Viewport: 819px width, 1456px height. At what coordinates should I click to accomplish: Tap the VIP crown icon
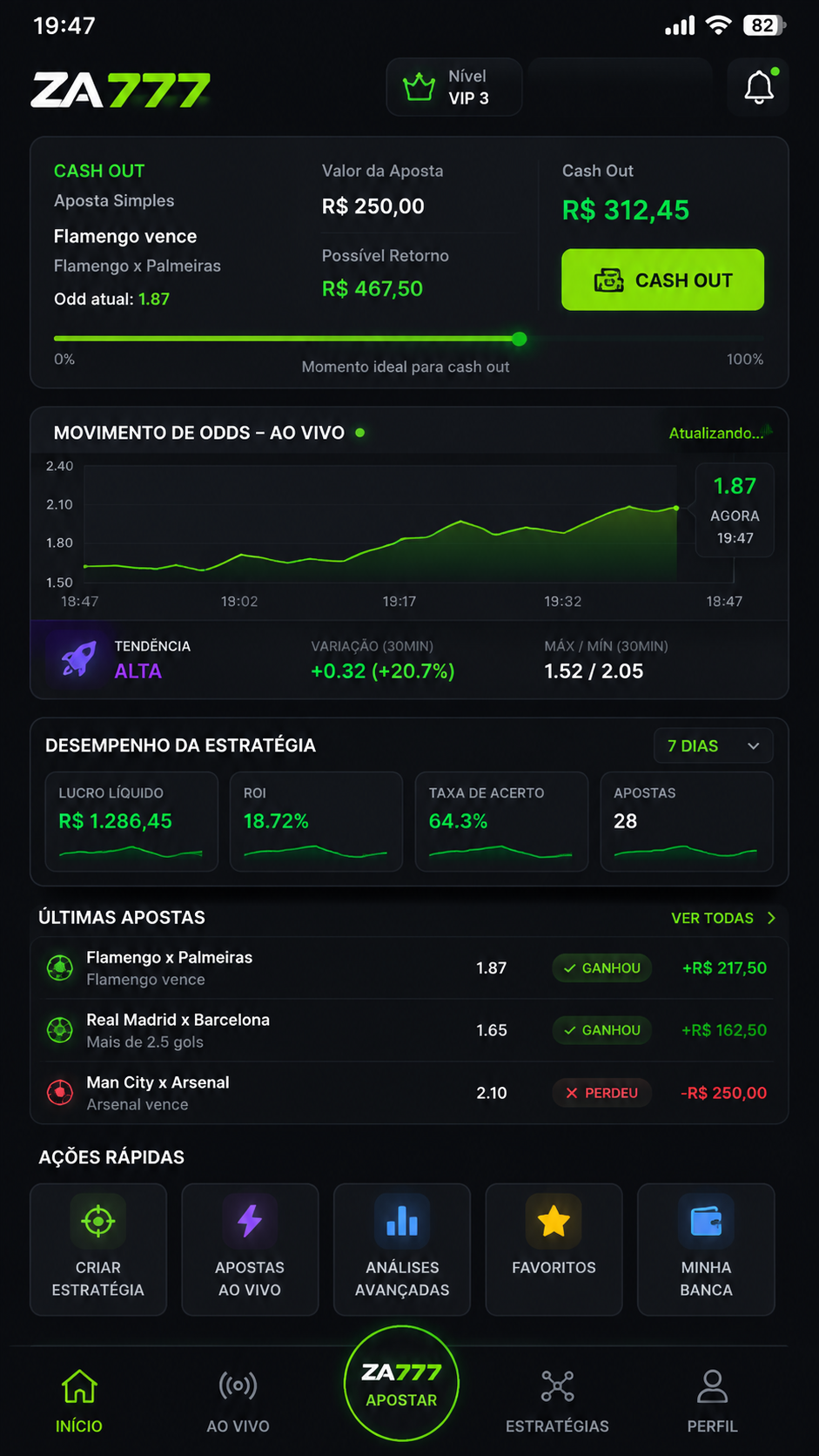419,87
